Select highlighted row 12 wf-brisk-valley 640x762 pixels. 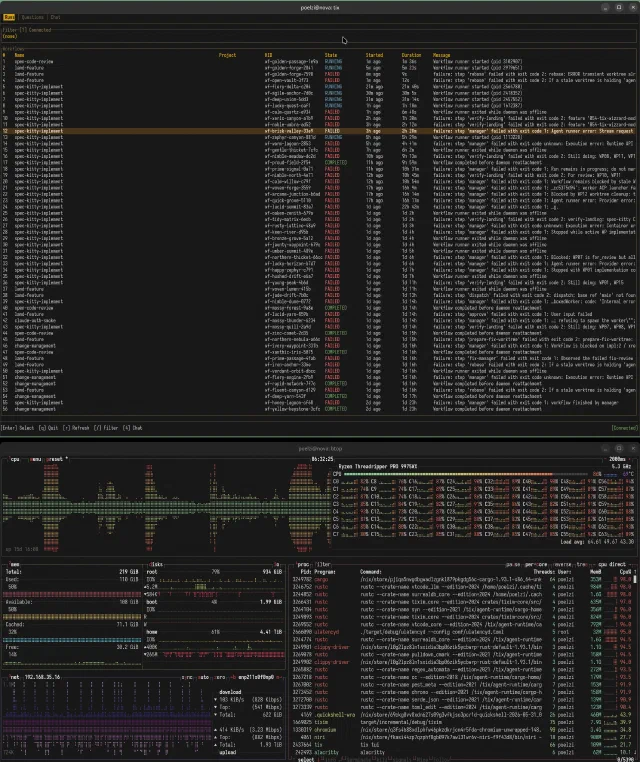[x=319, y=131]
